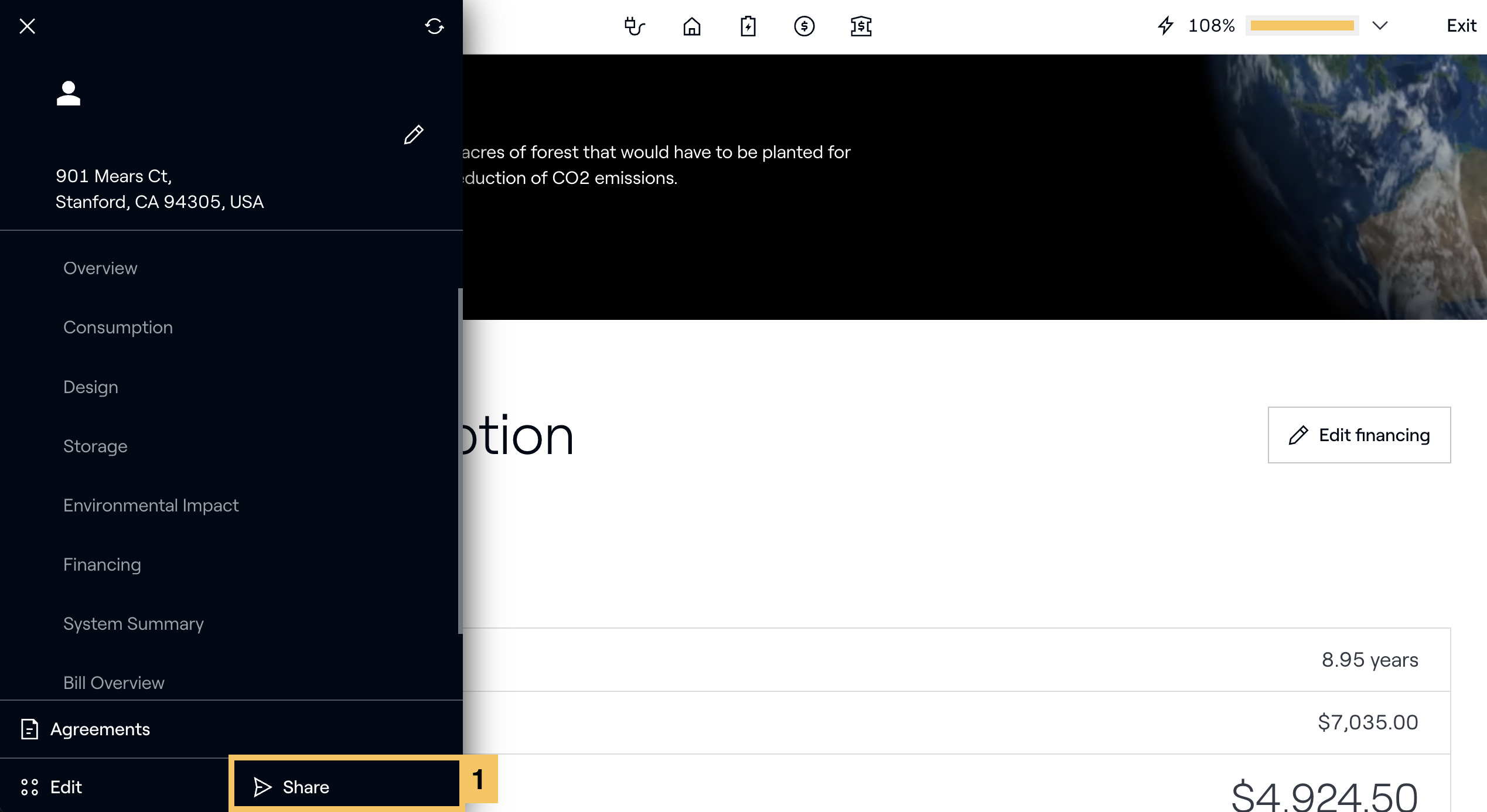Open the home design icon in top bar

[x=691, y=26]
